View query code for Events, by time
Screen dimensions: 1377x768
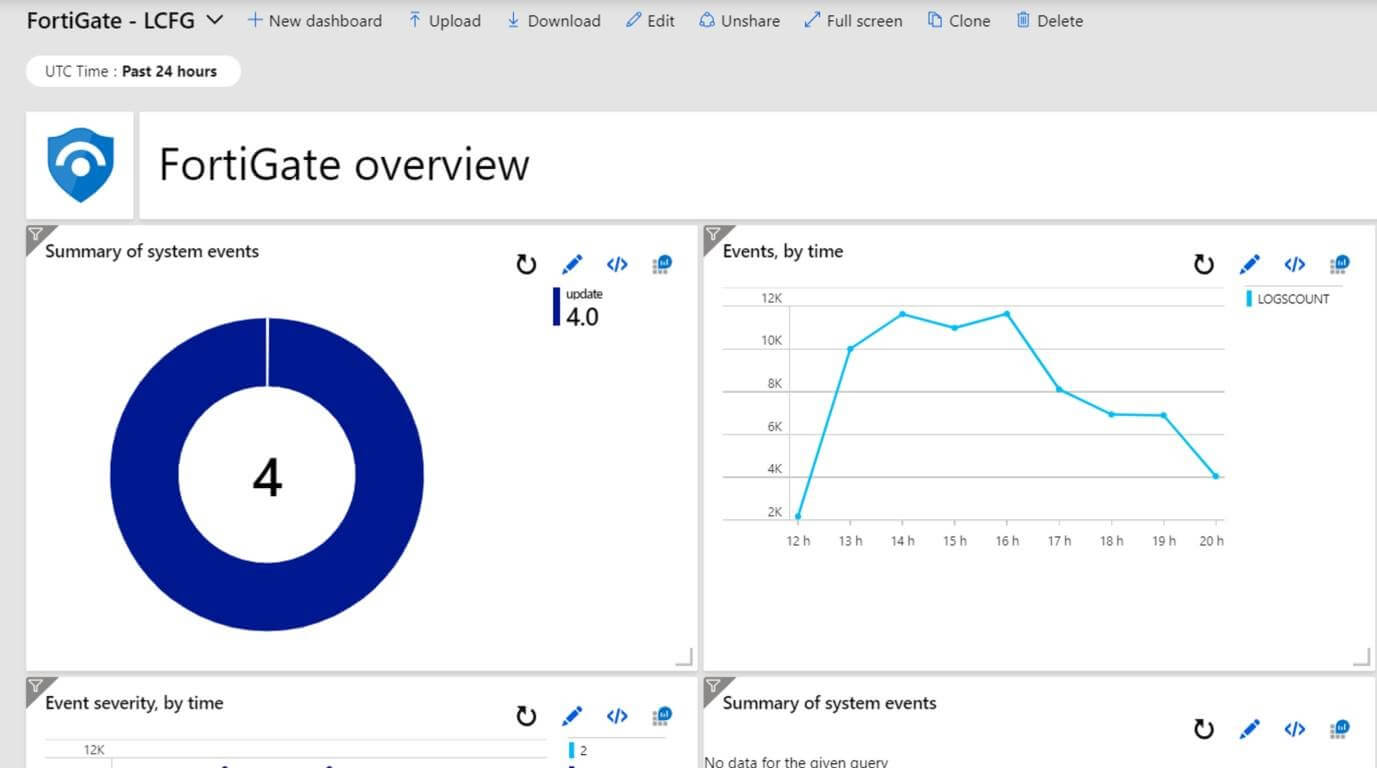click(x=1295, y=265)
